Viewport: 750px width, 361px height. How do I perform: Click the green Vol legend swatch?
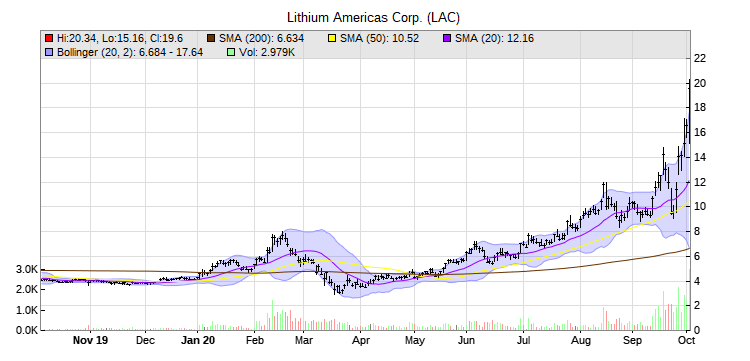pos(230,52)
